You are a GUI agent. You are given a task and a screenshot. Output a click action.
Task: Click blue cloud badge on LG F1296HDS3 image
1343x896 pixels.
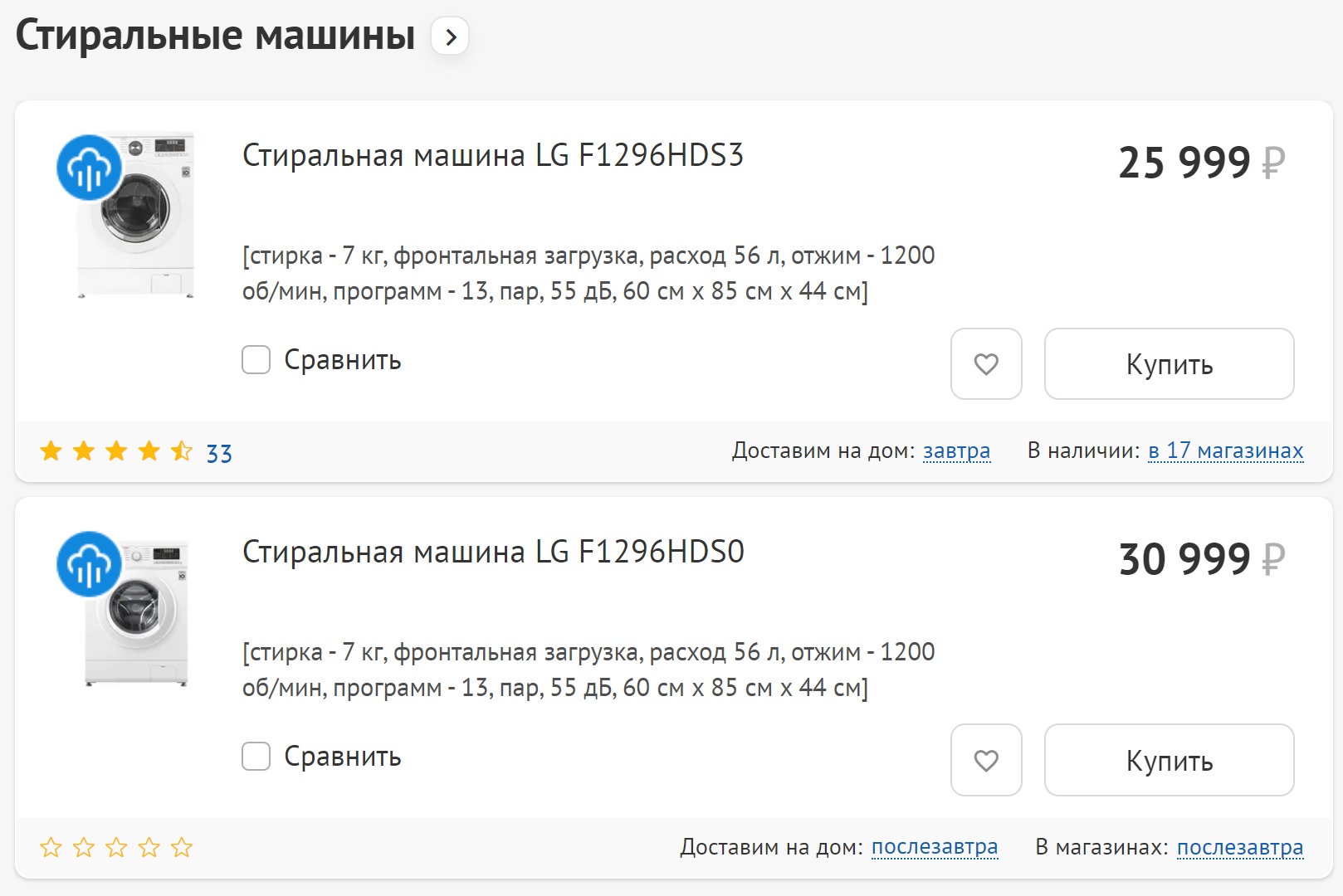pyautogui.click(x=89, y=168)
